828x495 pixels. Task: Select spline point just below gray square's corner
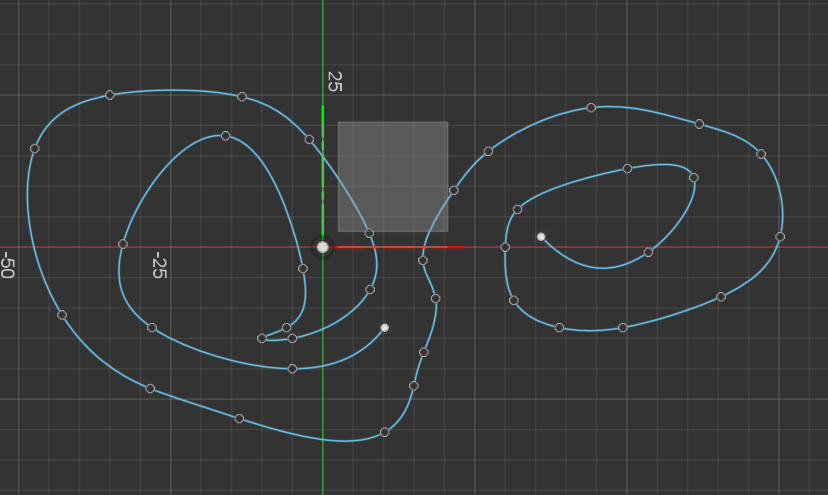point(369,233)
